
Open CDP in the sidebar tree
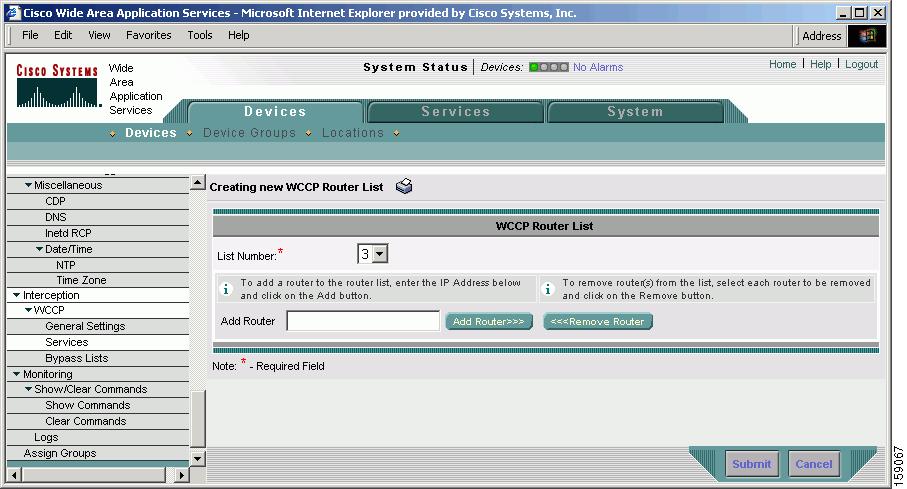[x=55, y=201]
